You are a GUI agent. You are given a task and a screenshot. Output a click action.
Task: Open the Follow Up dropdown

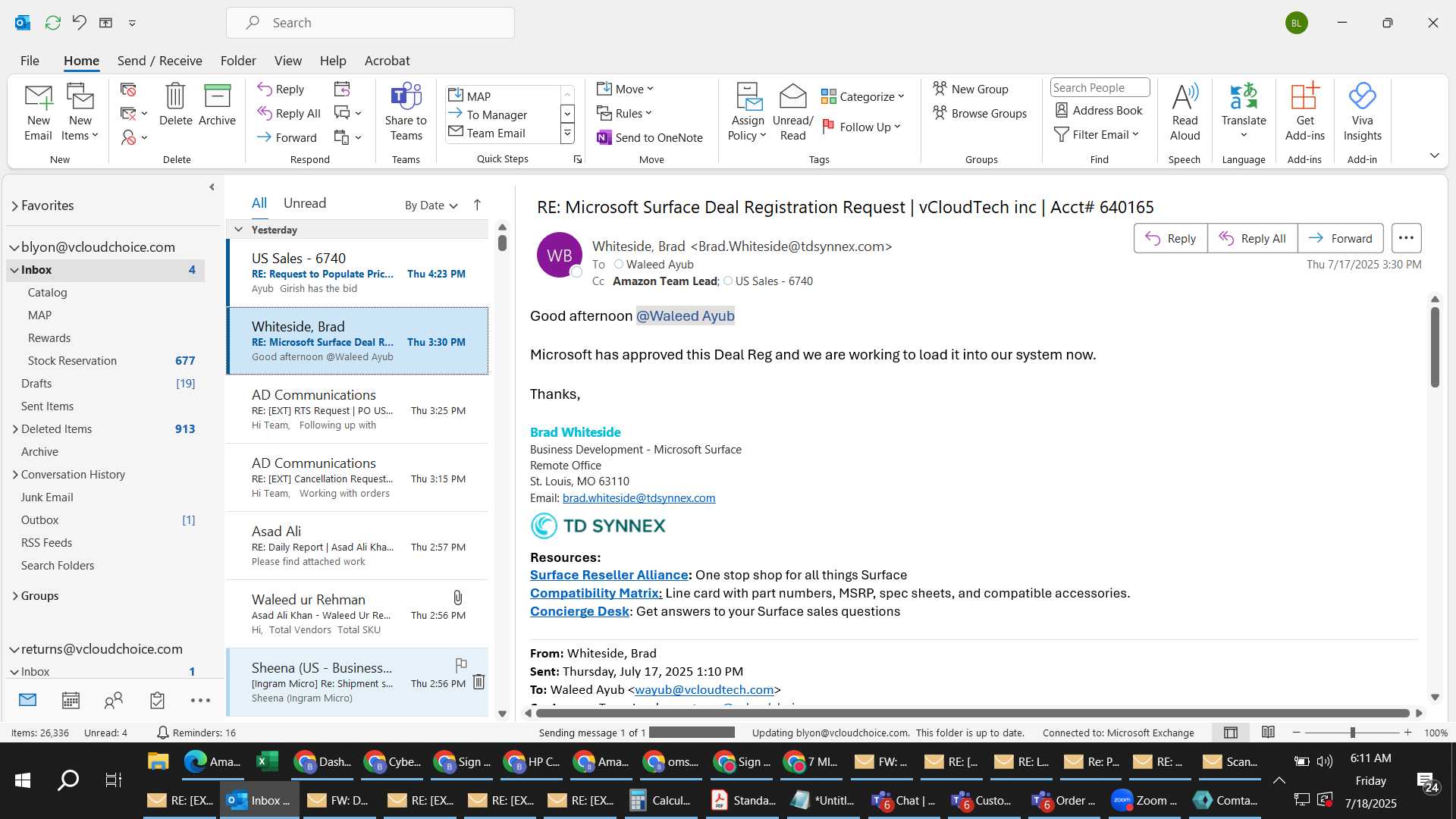point(861,127)
